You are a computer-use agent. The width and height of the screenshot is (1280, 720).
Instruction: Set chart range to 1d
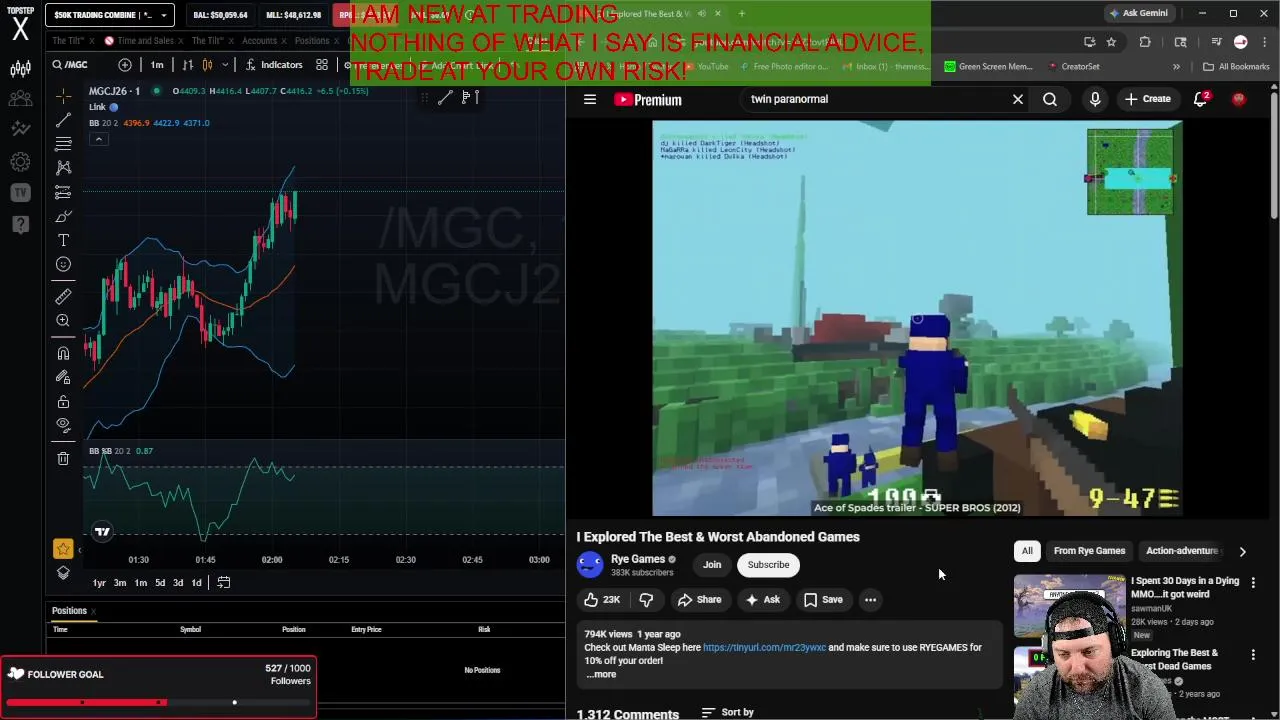tap(196, 583)
